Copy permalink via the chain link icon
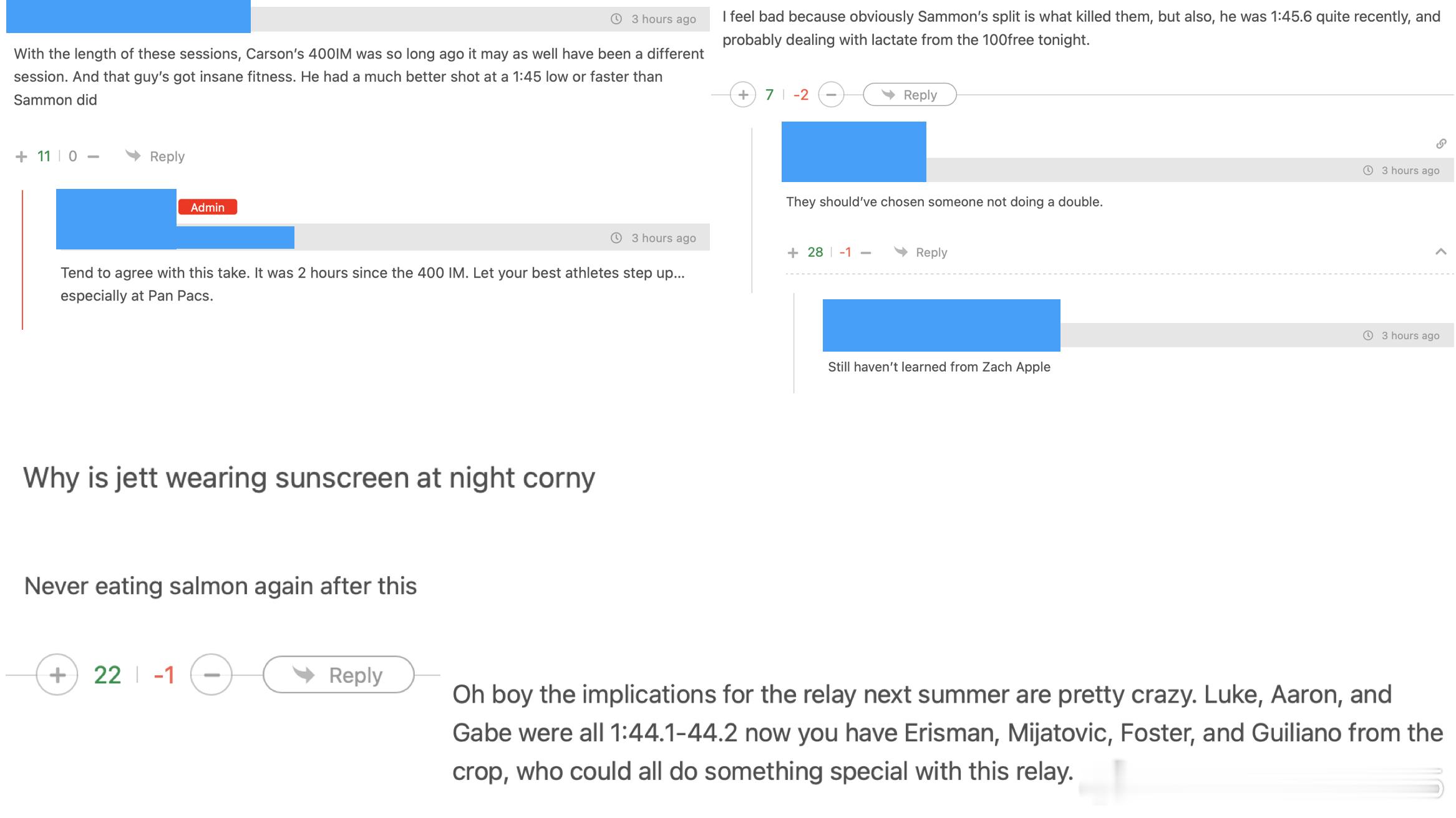1456x818 pixels. point(1441,144)
